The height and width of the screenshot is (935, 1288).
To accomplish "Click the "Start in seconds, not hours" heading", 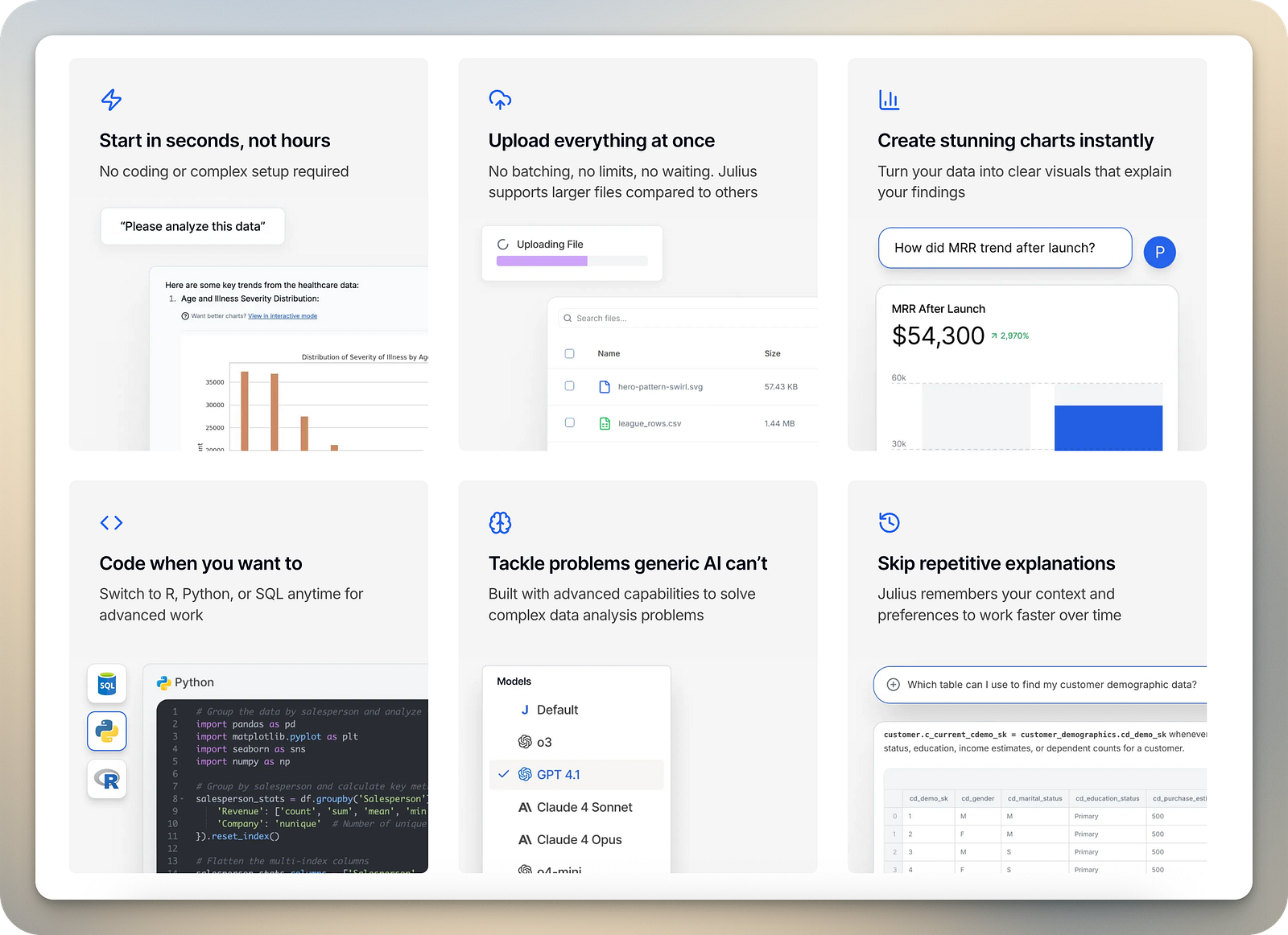I will (215, 141).
